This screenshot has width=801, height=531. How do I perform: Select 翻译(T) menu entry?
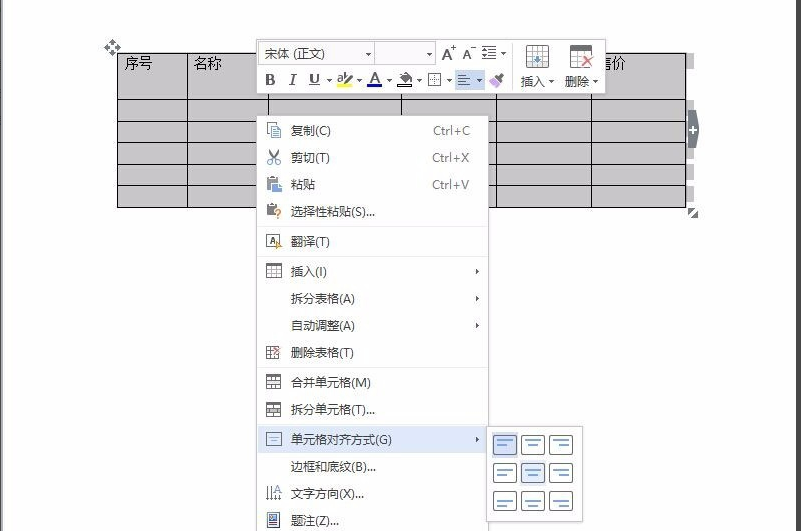click(x=373, y=241)
